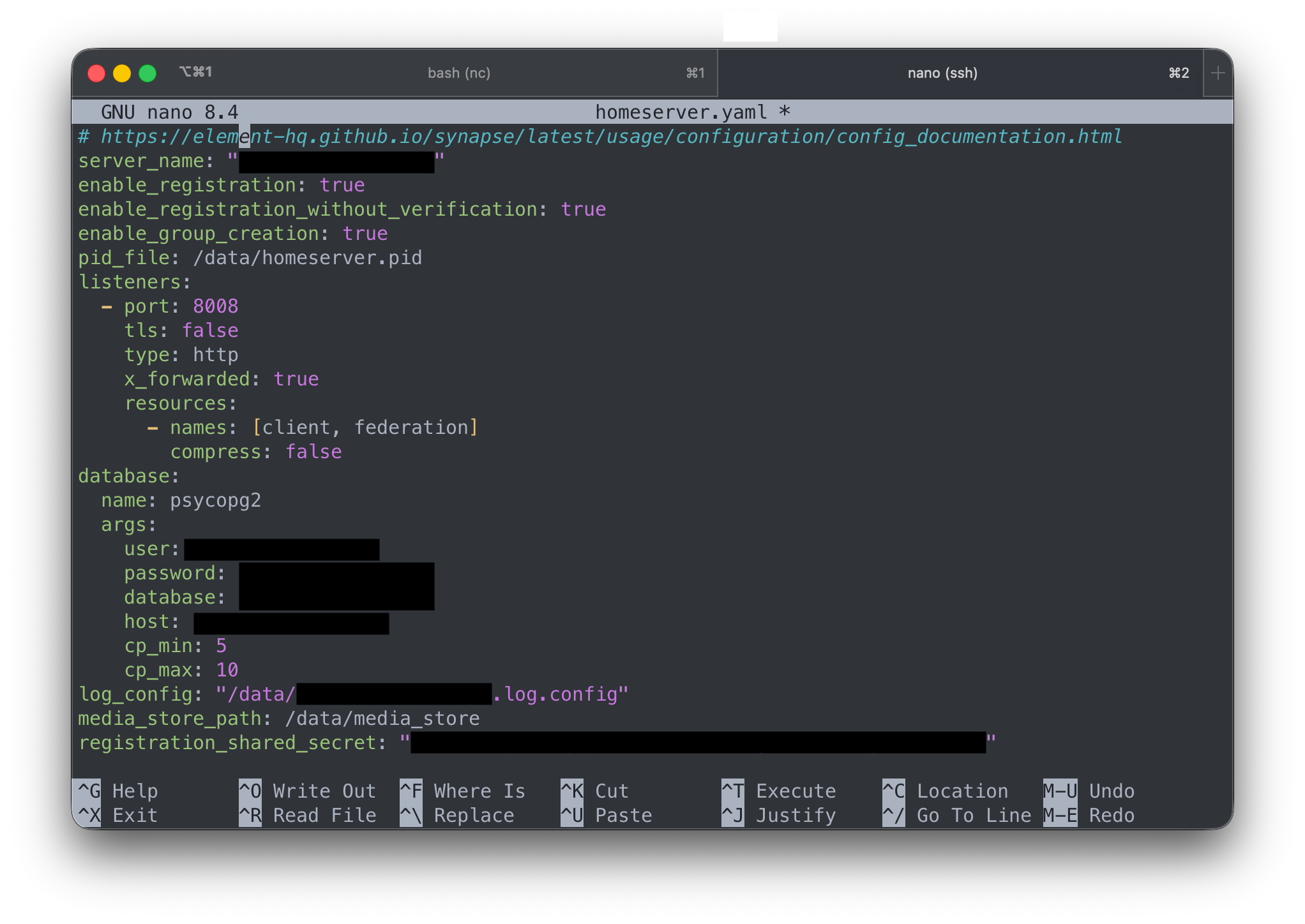Click the green fullscreen window button
Image resolution: width=1305 pixels, height=924 pixels.
click(147, 73)
